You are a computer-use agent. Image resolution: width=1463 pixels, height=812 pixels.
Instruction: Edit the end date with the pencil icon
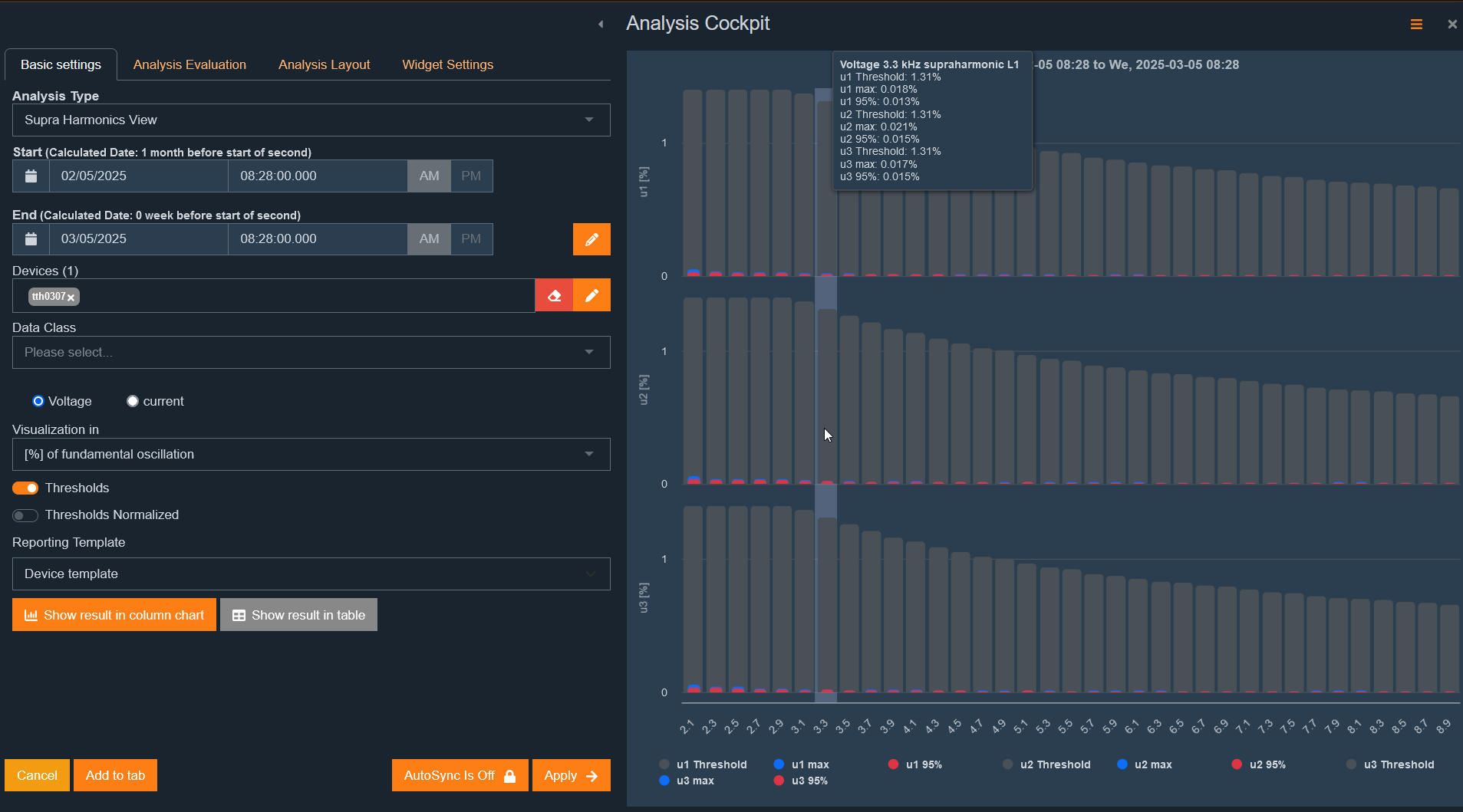(591, 238)
